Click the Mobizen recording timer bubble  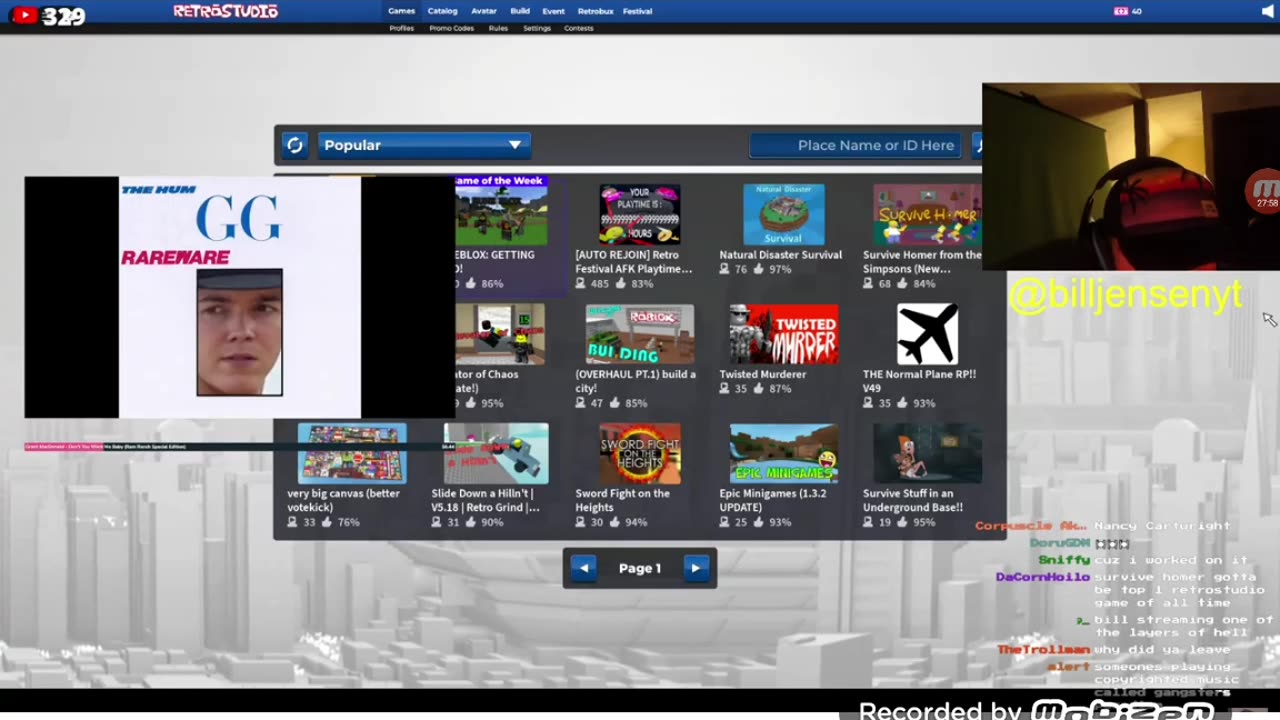(x=1265, y=191)
